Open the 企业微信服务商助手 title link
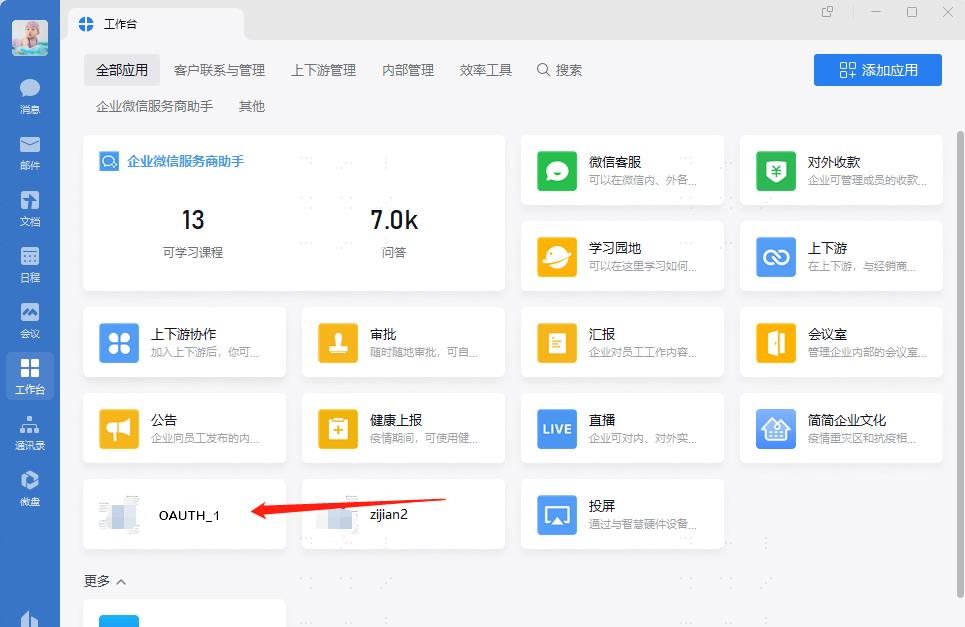Screen dimensions: 965x627 coord(185,161)
